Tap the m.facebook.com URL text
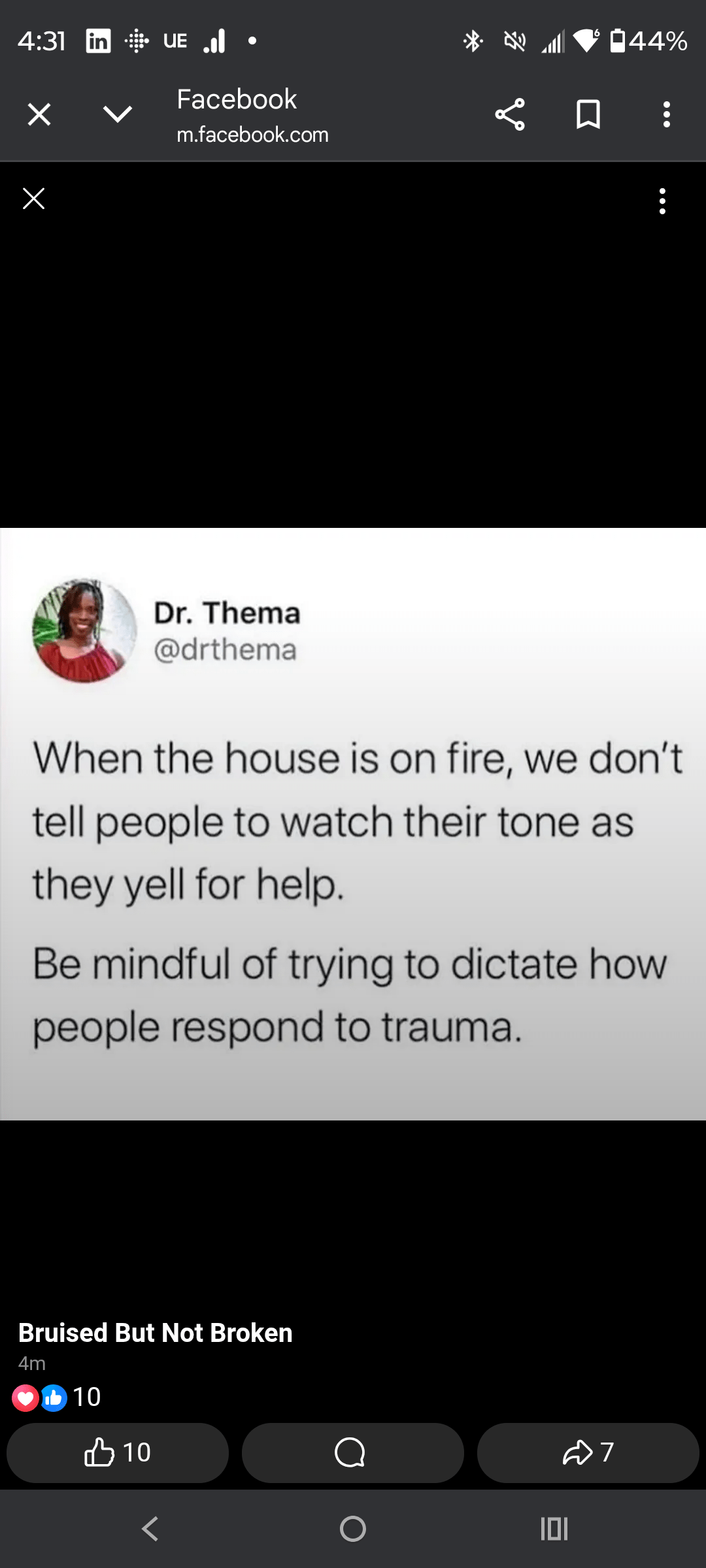This screenshot has width=706, height=1568. 252,135
